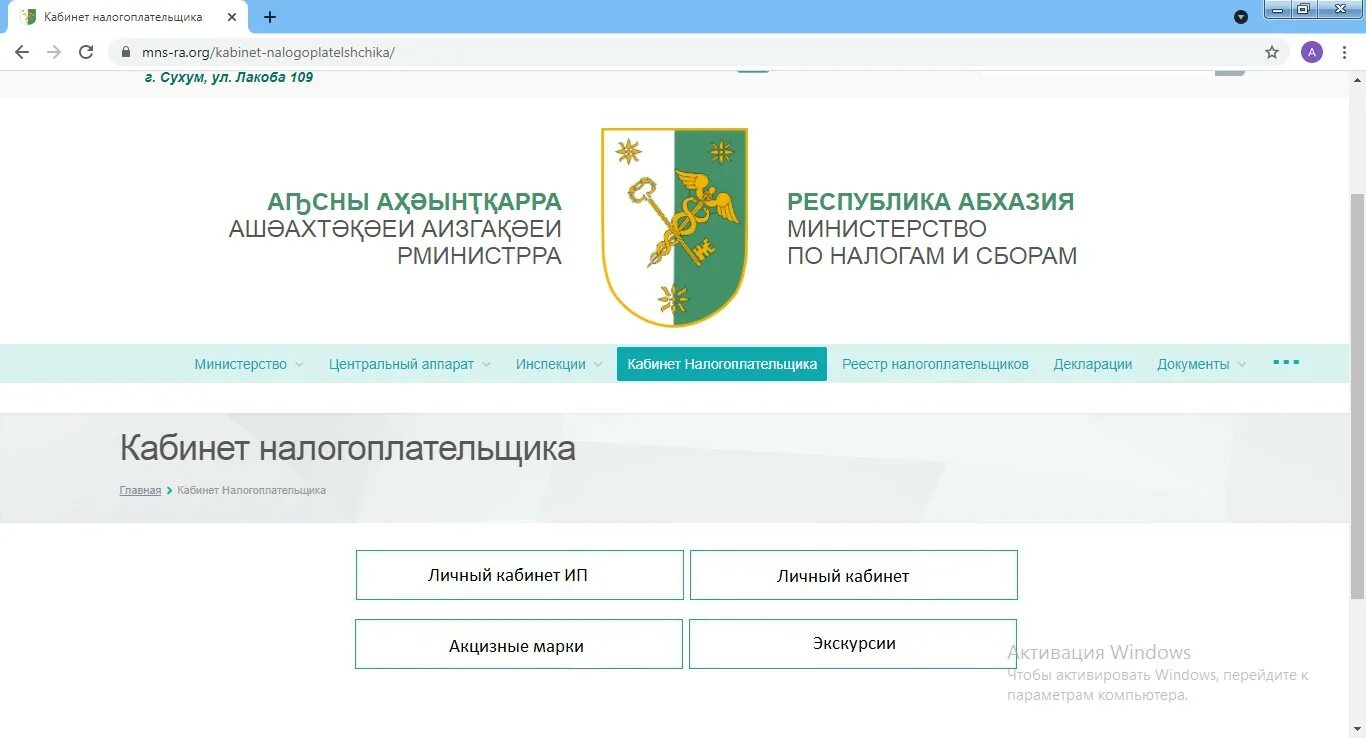Open Акцизные марки section
This screenshot has width=1366, height=738.
coord(519,644)
